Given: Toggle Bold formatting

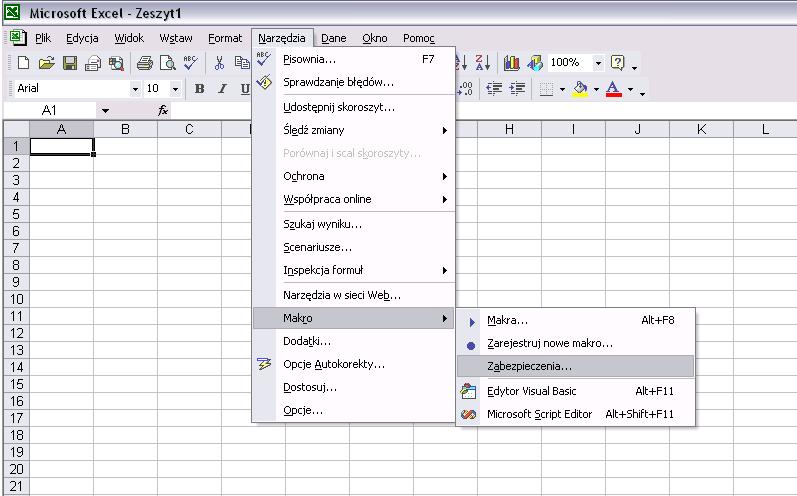Looking at the screenshot, I should [199, 89].
